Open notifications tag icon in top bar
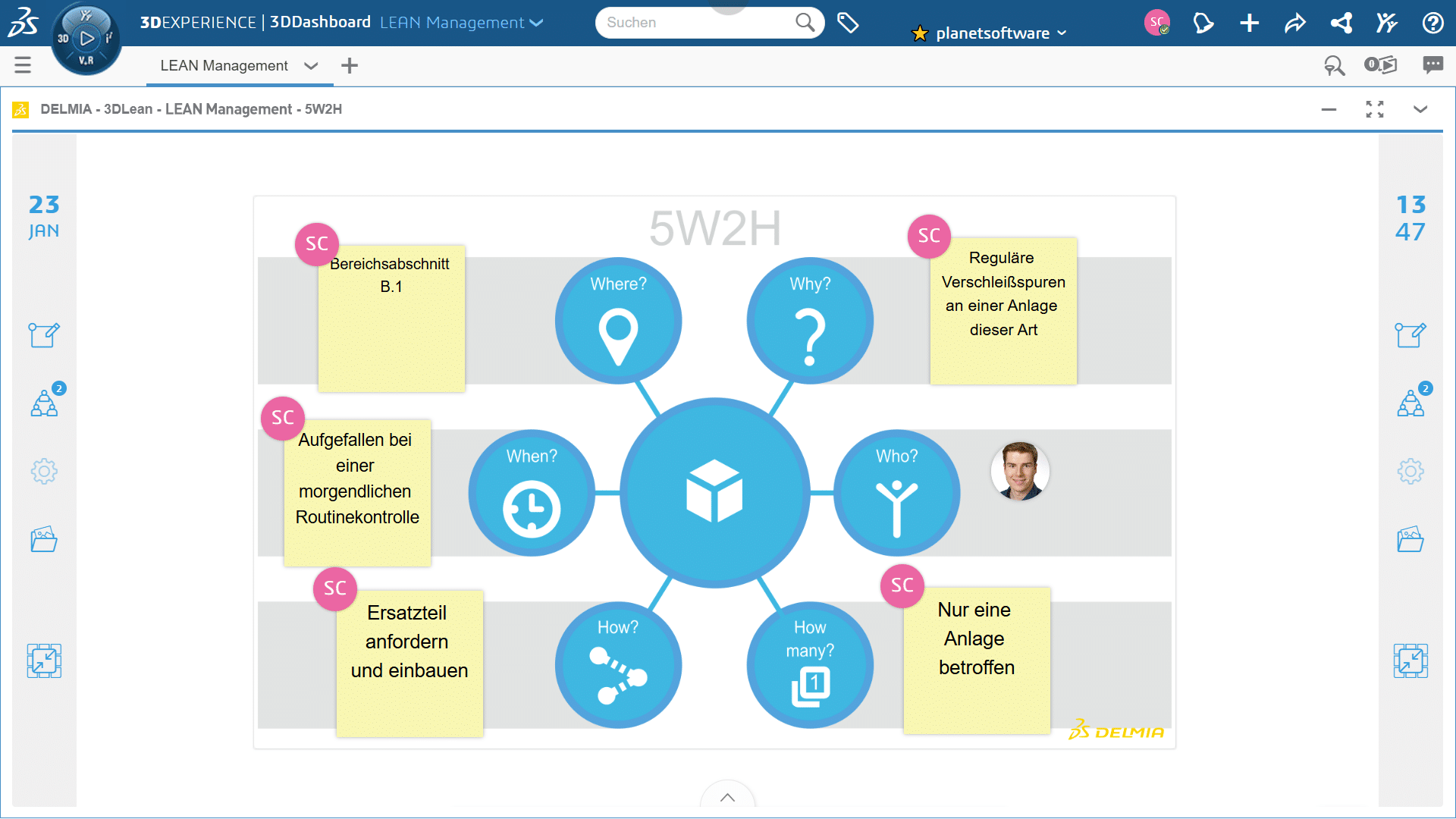This screenshot has width=1456, height=819. click(x=1203, y=23)
